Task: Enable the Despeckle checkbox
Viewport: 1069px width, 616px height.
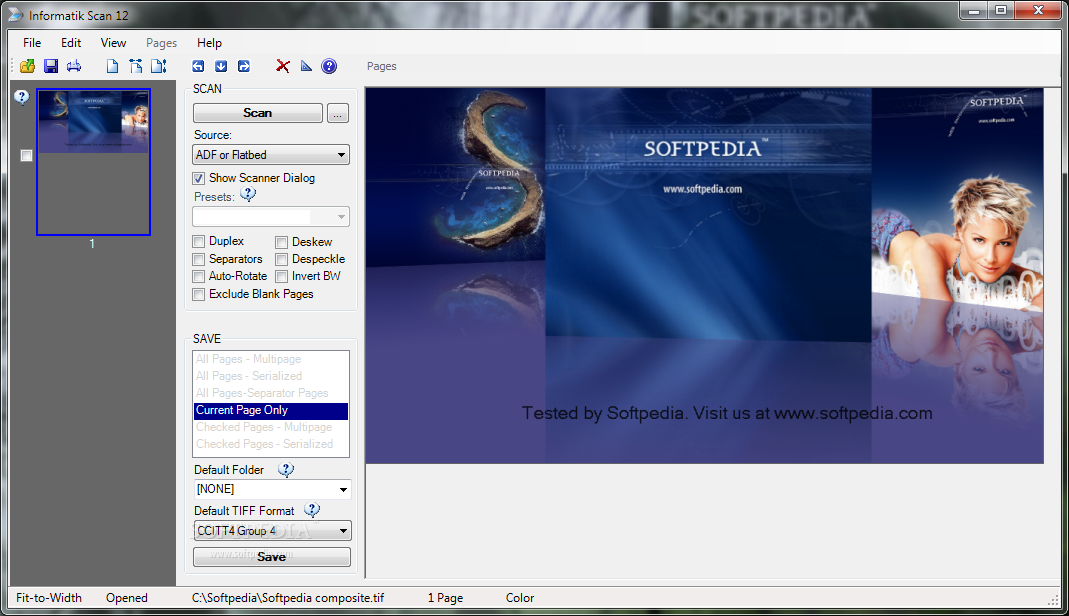Action: pos(282,259)
